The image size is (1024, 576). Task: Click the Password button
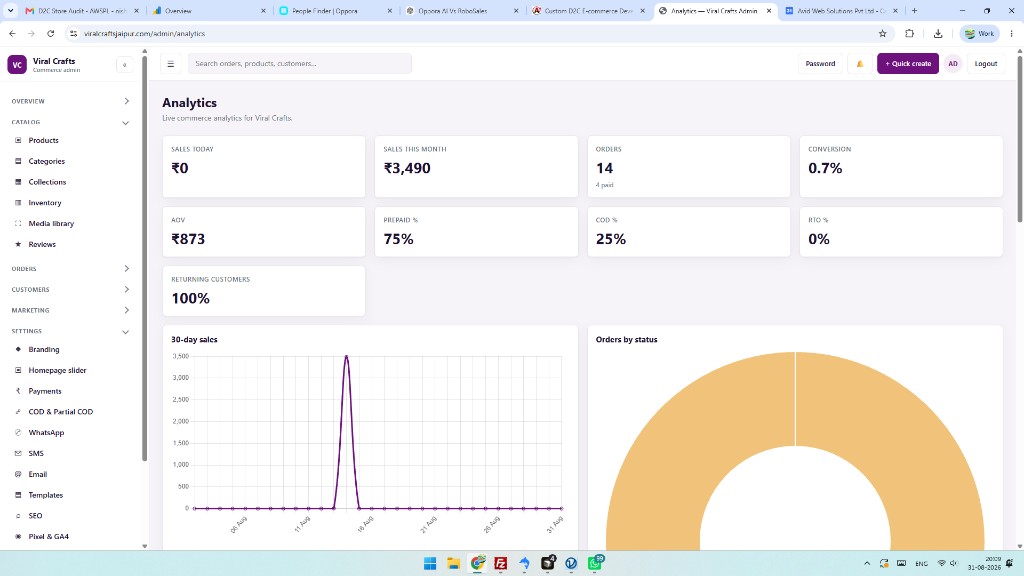[820, 64]
